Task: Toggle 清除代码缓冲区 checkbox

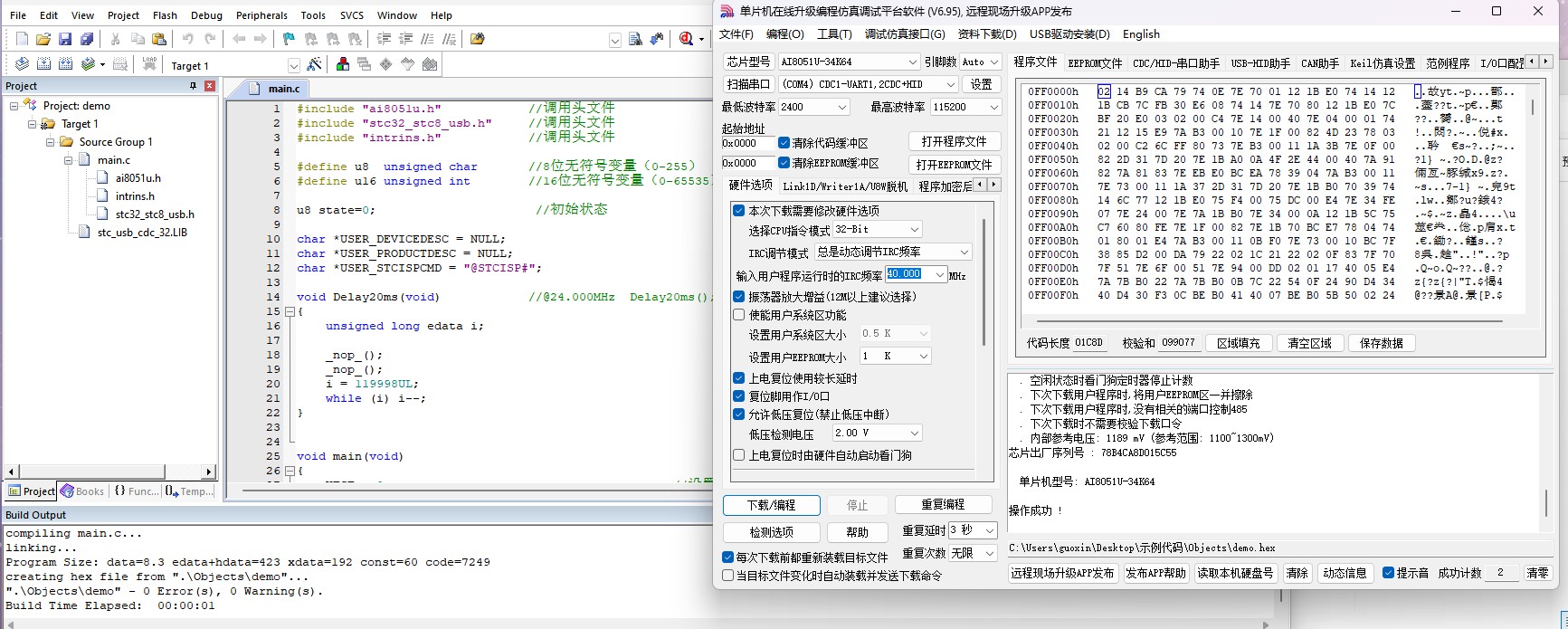Action: [784, 143]
